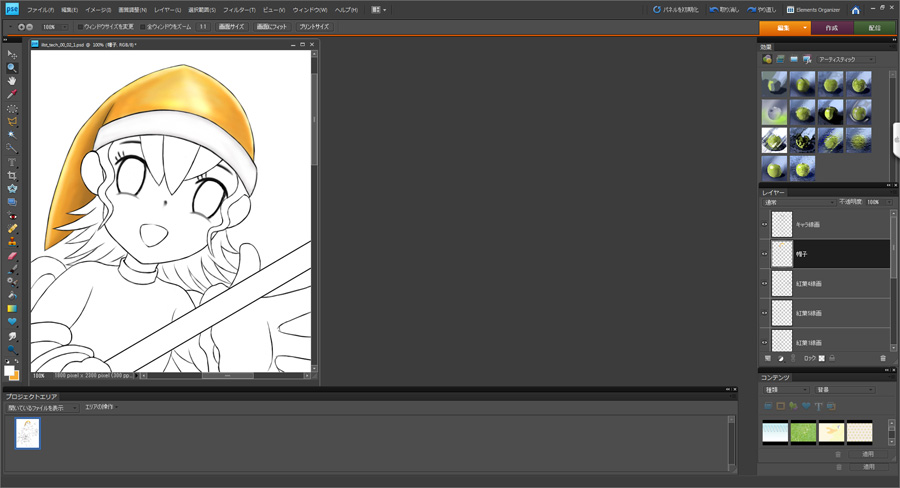Screen dimensions: 900x488
Task: Select the Eyedropper tool
Action: tap(12, 95)
